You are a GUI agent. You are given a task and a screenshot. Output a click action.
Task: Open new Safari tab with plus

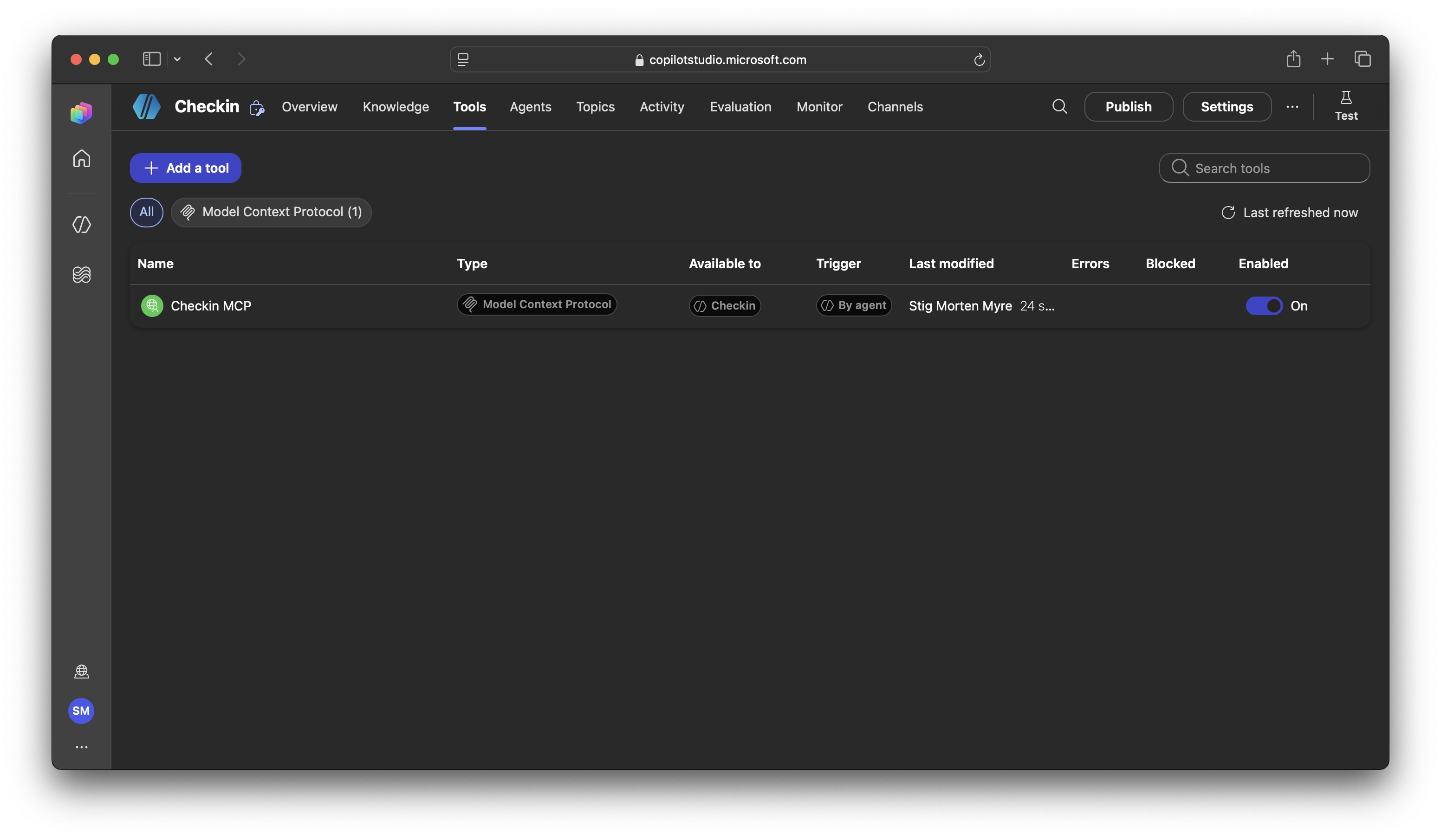1327,59
